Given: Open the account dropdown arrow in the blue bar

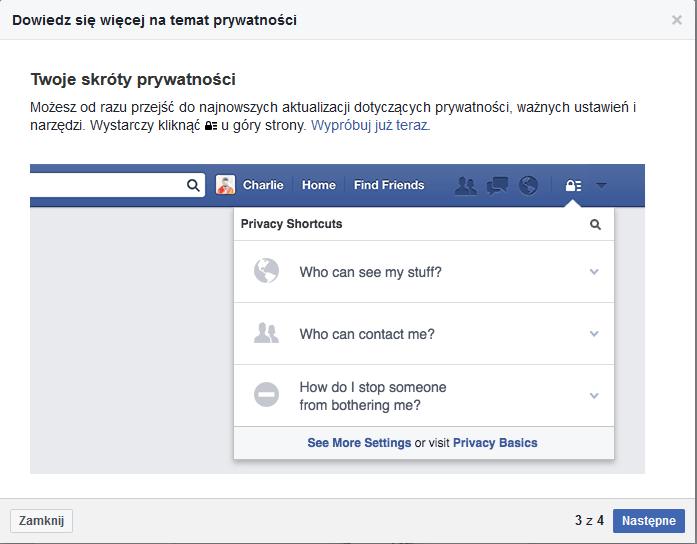Looking at the screenshot, I should (x=601, y=185).
